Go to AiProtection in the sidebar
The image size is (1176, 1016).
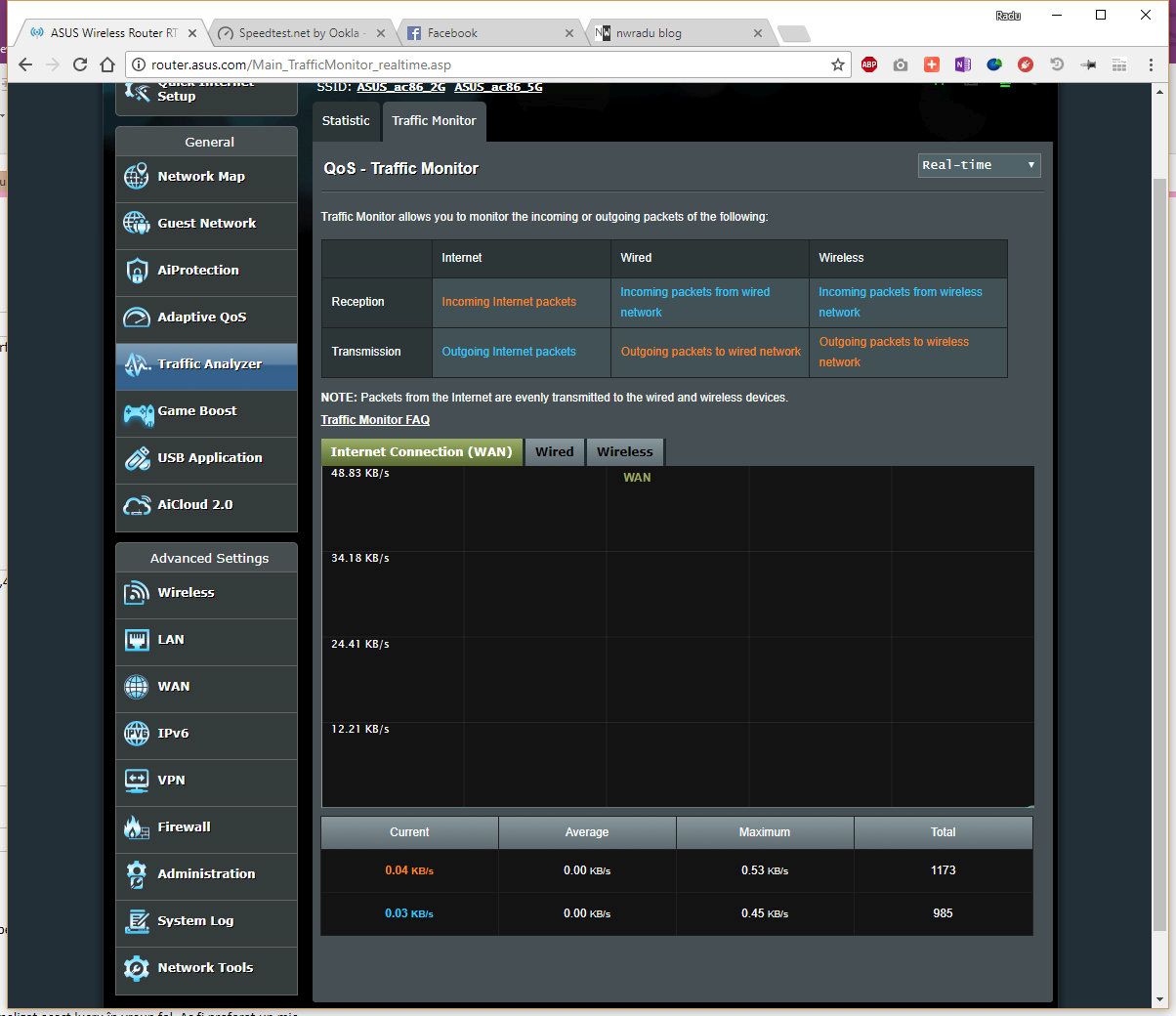point(206,271)
